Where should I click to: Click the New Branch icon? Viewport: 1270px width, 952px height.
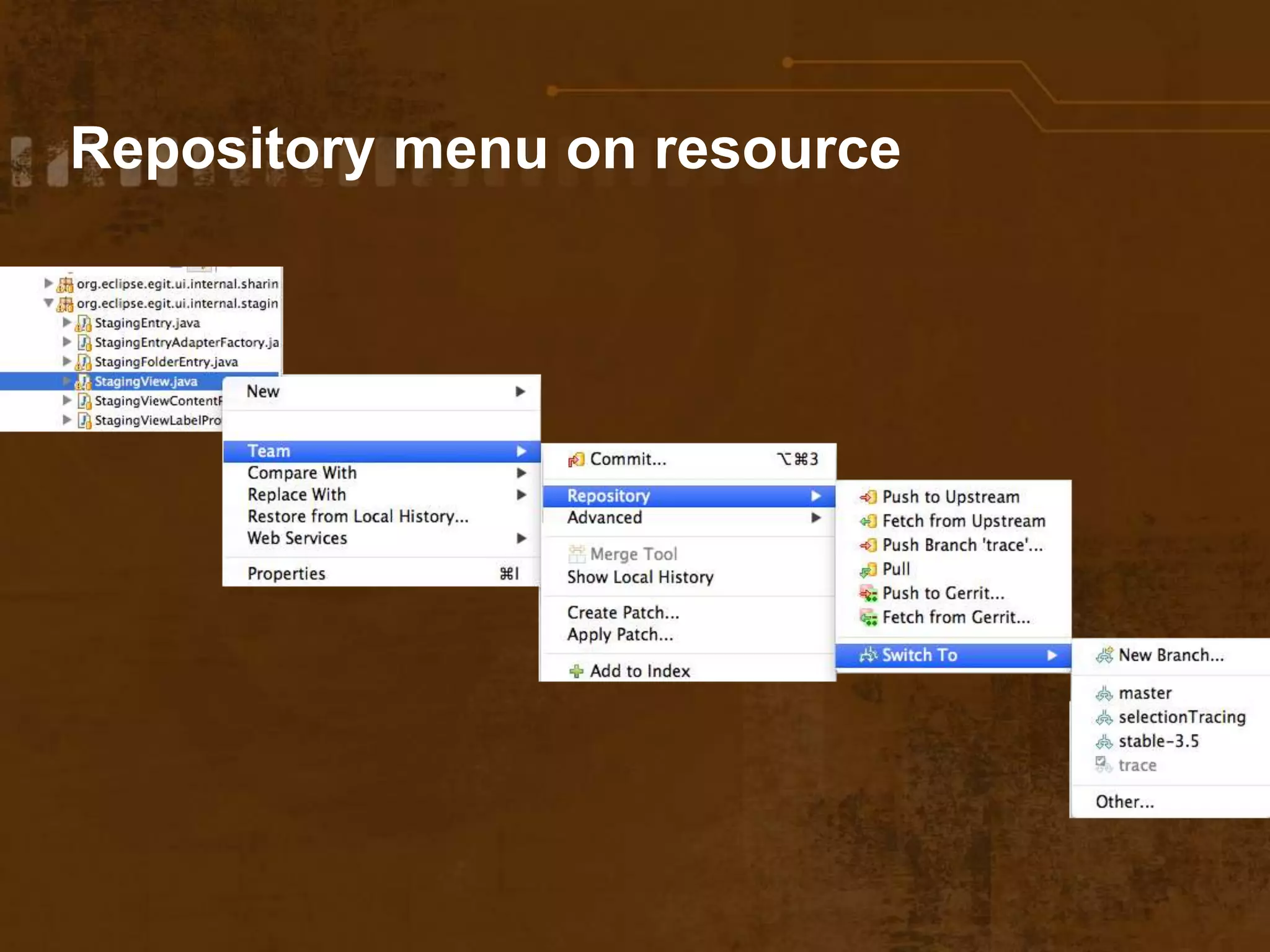(1104, 655)
